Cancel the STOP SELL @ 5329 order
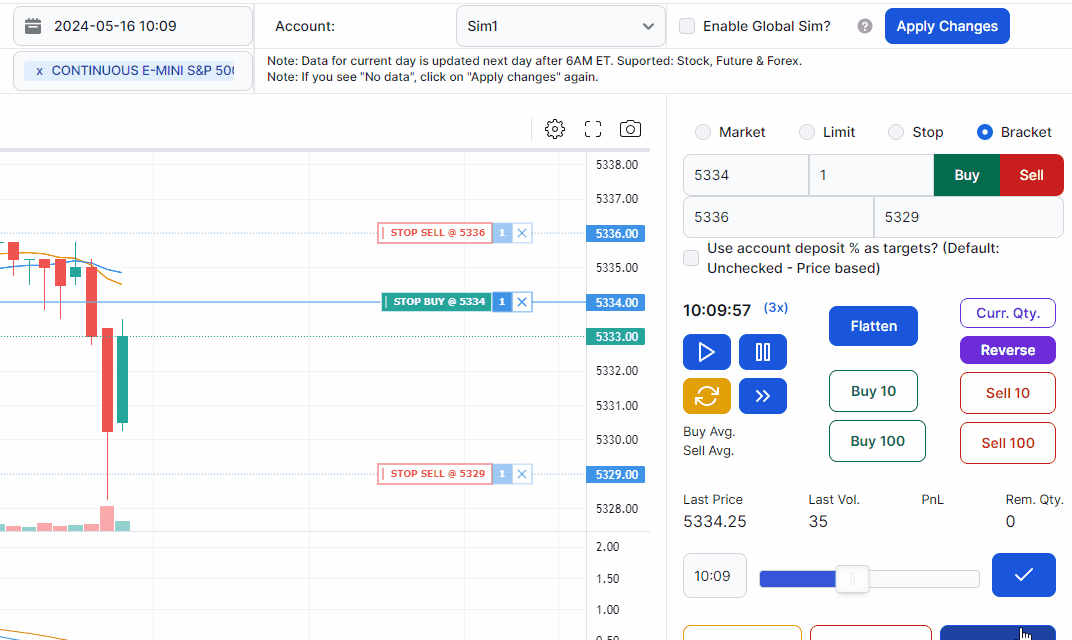The image size is (1072, 640). tap(522, 474)
